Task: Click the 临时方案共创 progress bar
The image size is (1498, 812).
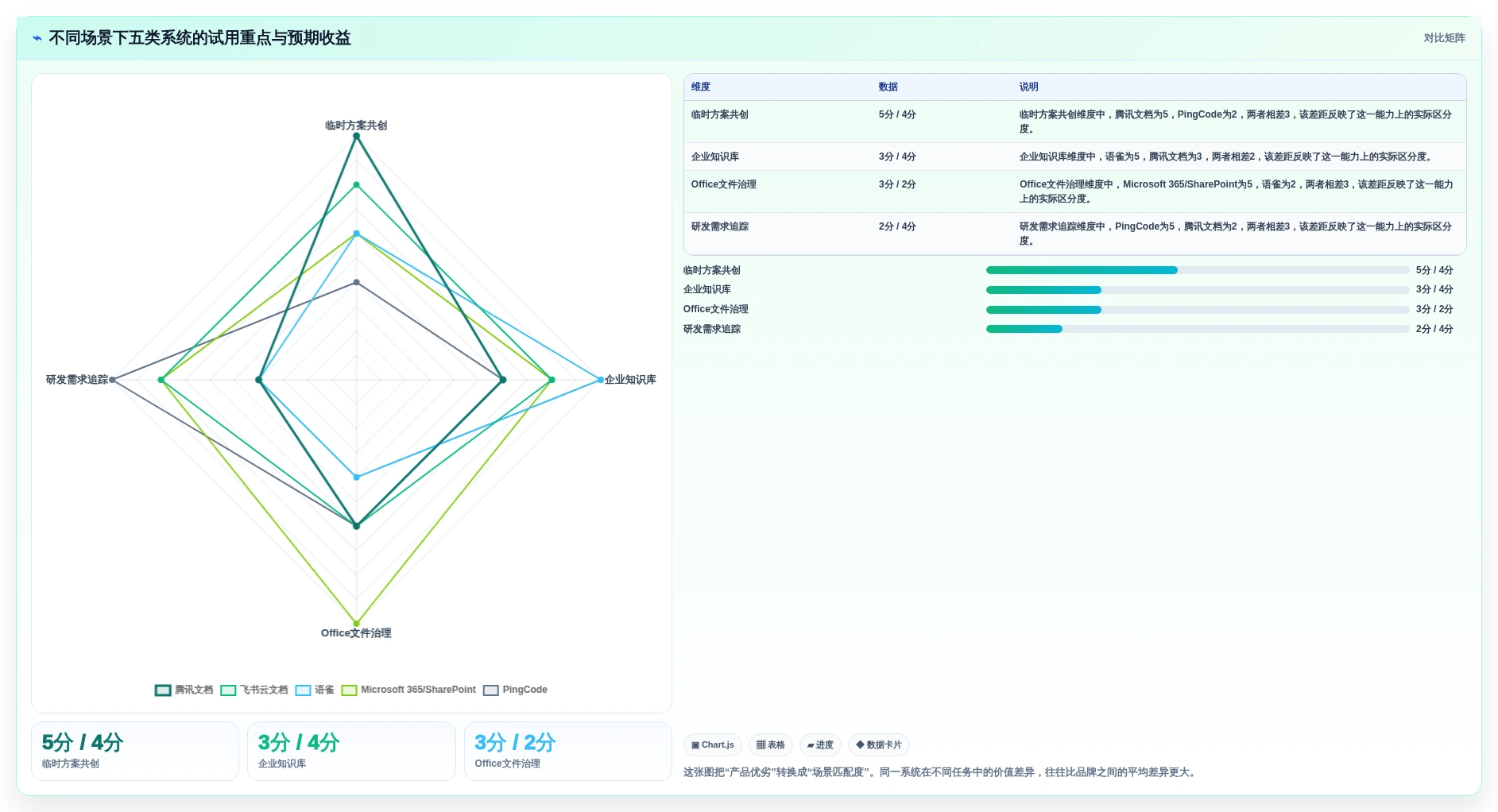Action: tap(1198, 270)
